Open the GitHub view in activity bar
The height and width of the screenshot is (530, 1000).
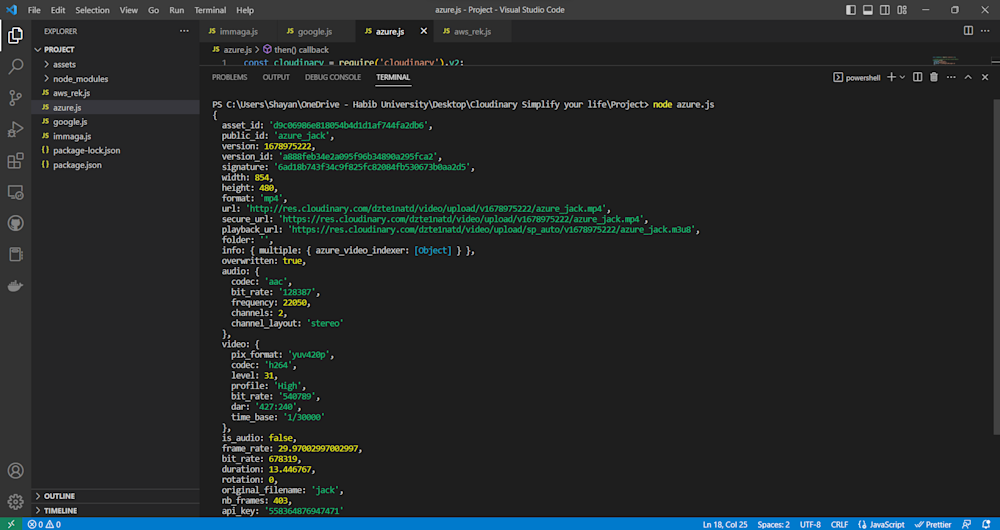tap(15, 223)
